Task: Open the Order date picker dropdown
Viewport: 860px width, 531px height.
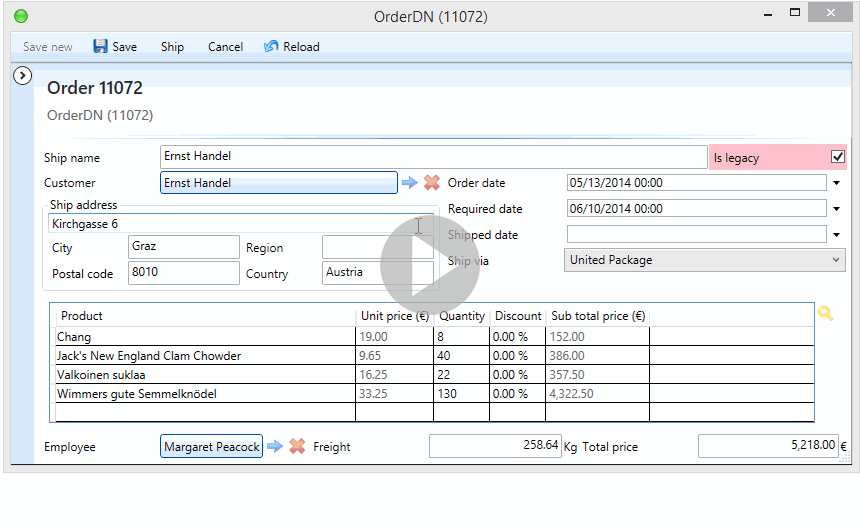Action: coord(835,183)
